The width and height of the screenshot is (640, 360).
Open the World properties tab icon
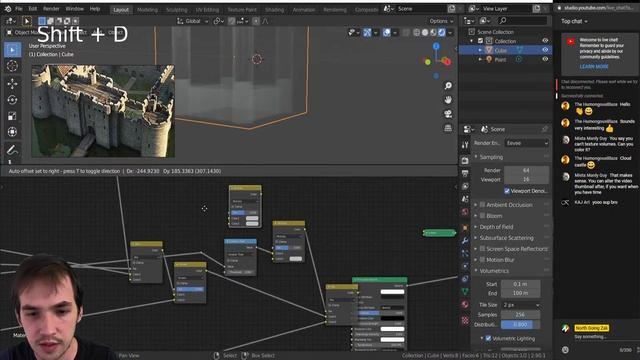tap(465, 212)
